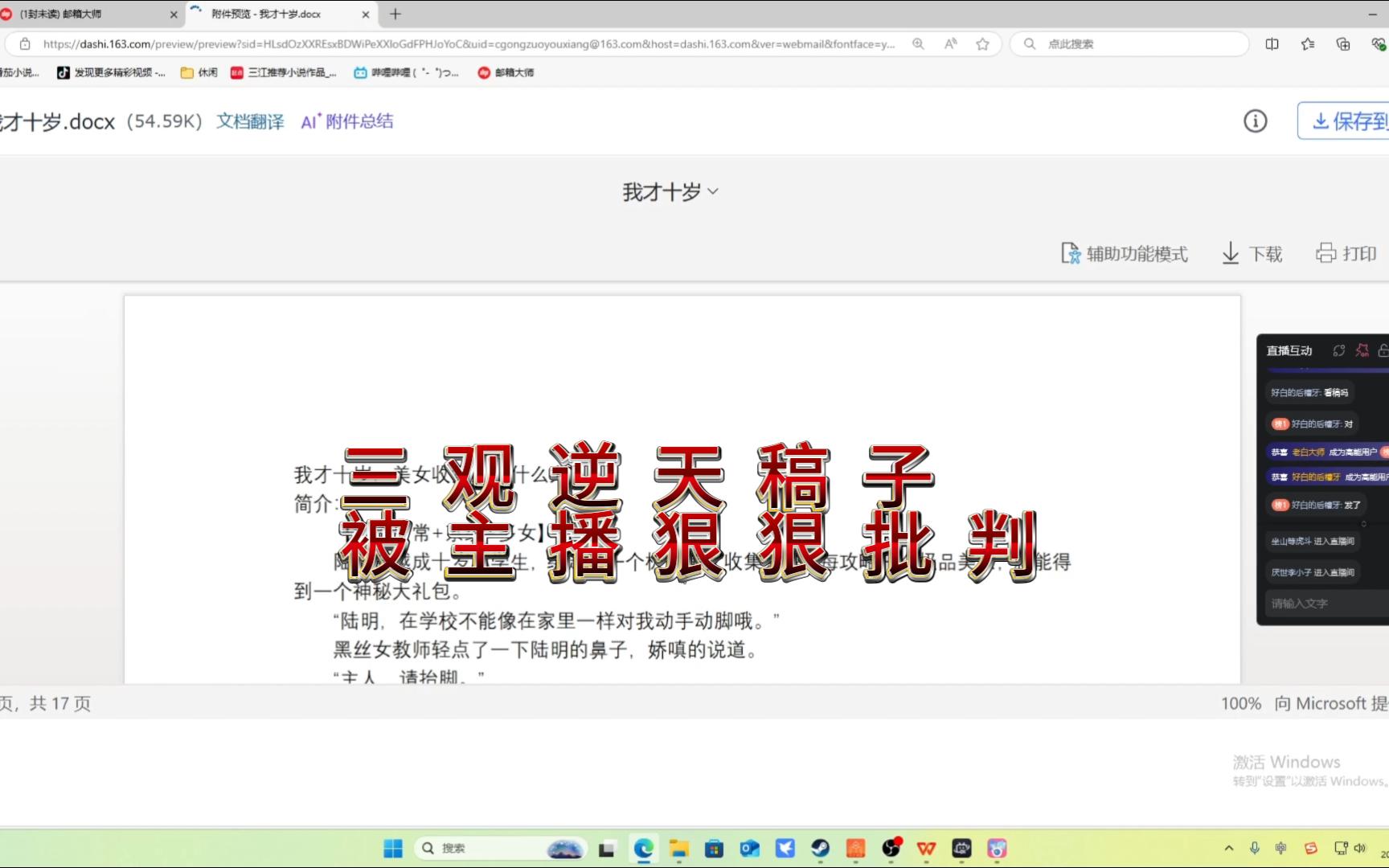This screenshot has width=1389, height=868.
Task: Click 老白大师 成为高能用户 notice
Action: coord(1327,452)
